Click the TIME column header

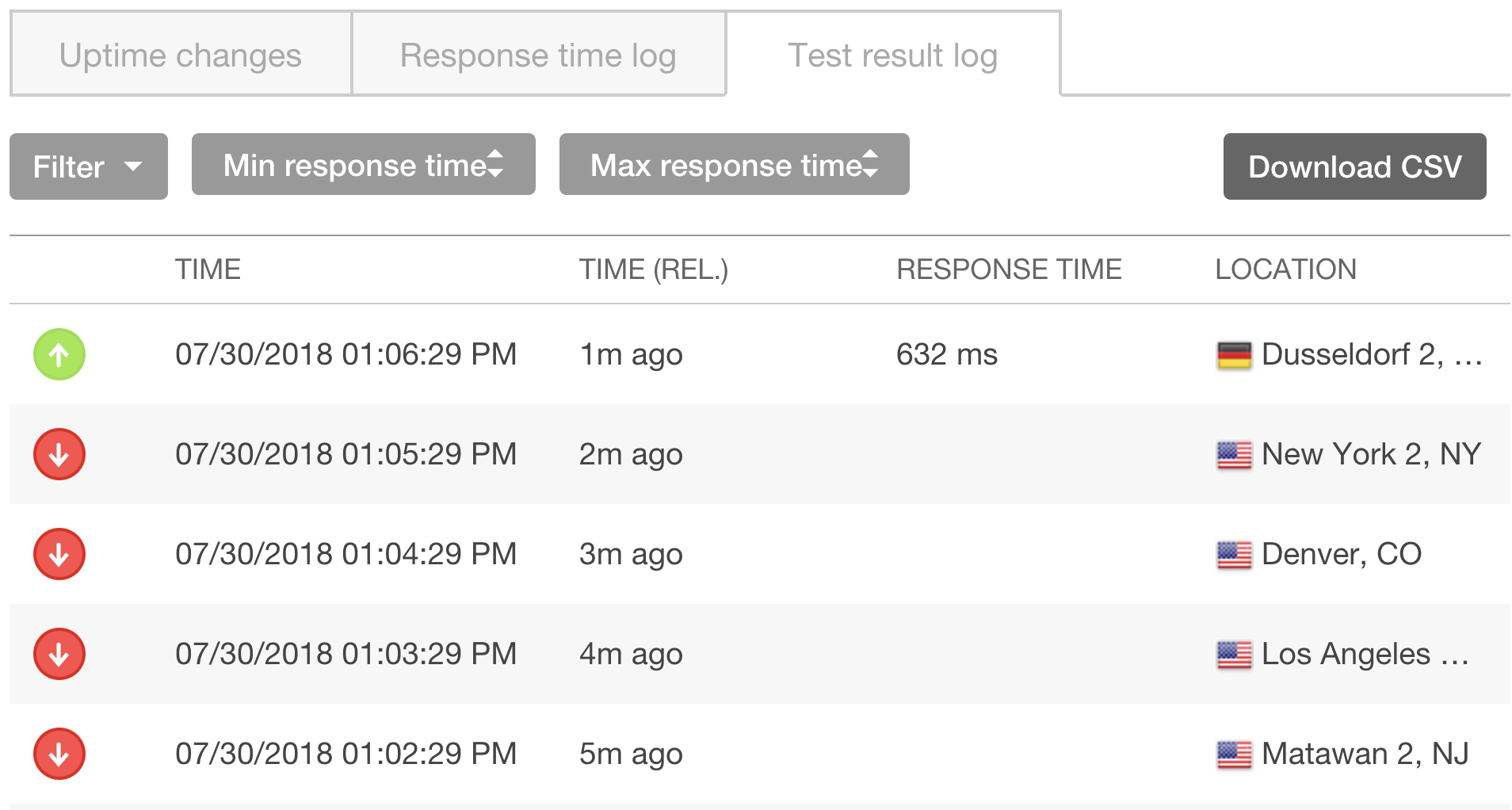[x=208, y=269]
